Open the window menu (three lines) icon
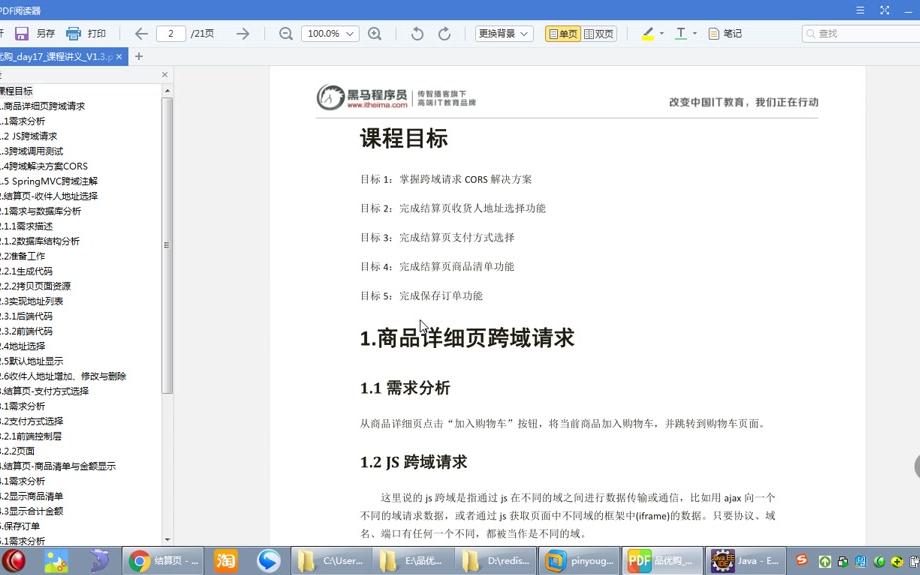 coord(860,10)
